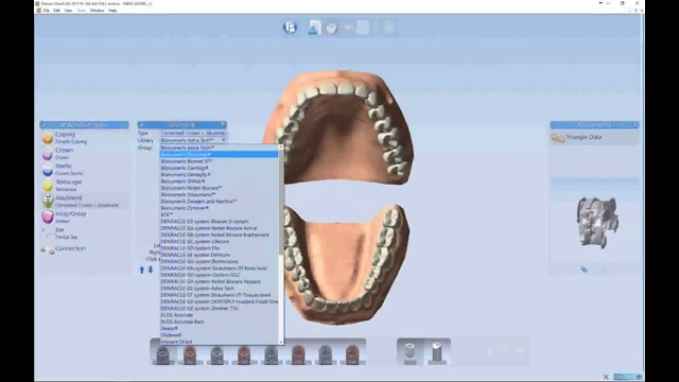Open the File menu

46,10
